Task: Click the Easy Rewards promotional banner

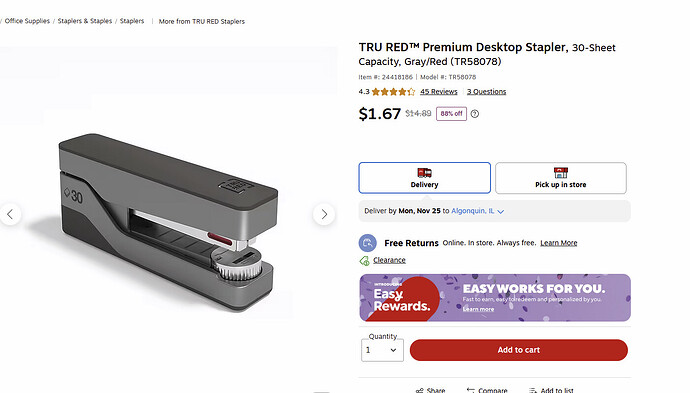Action: click(495, 298)
